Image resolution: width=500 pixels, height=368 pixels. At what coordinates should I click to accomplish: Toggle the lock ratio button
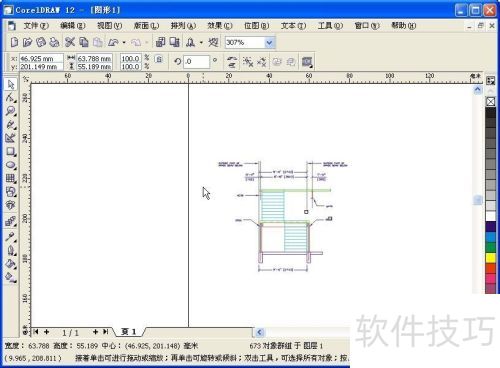point(159,59)
